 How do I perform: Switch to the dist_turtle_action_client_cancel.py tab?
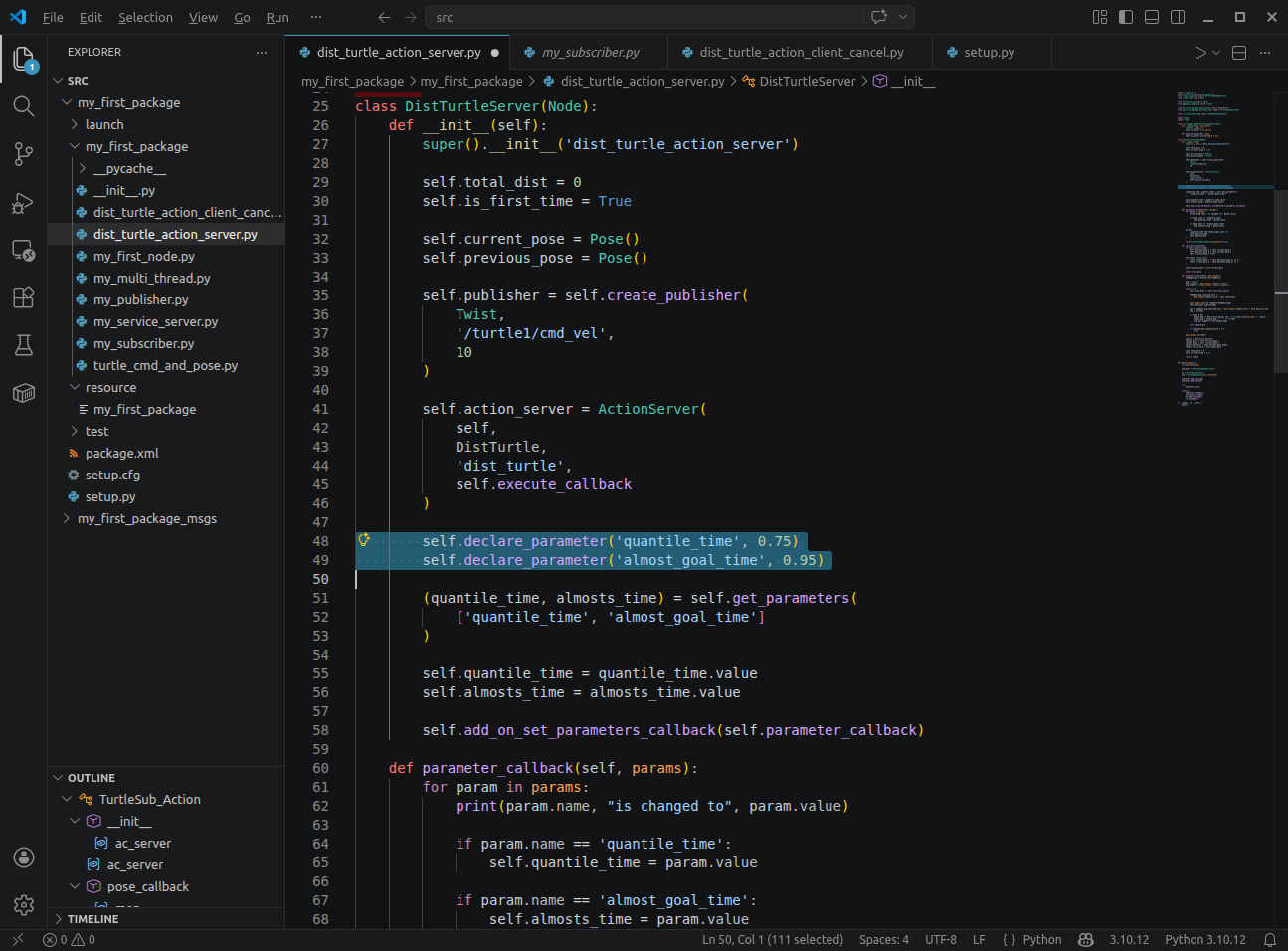[802, 53]
